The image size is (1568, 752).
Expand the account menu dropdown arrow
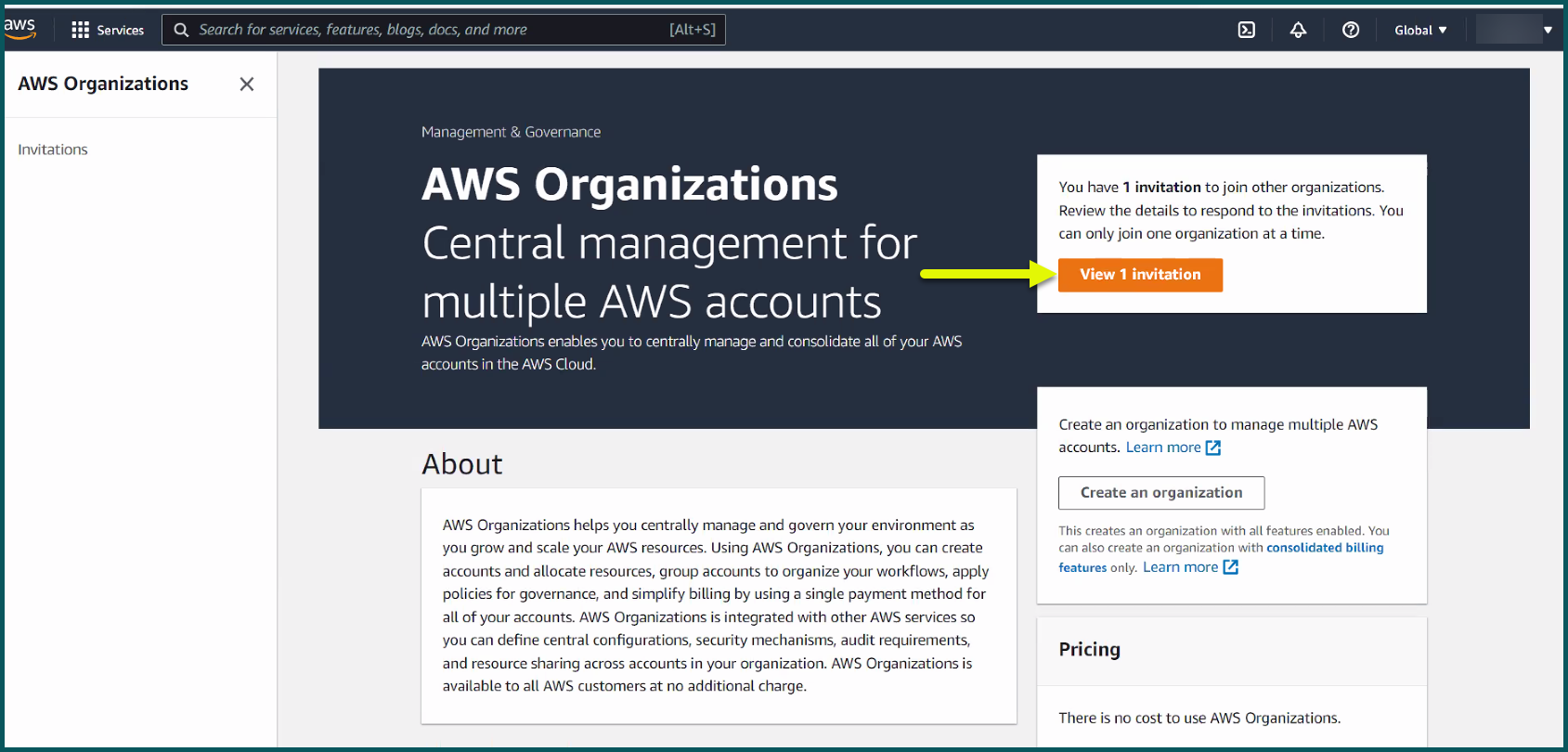click(1548, 30)
